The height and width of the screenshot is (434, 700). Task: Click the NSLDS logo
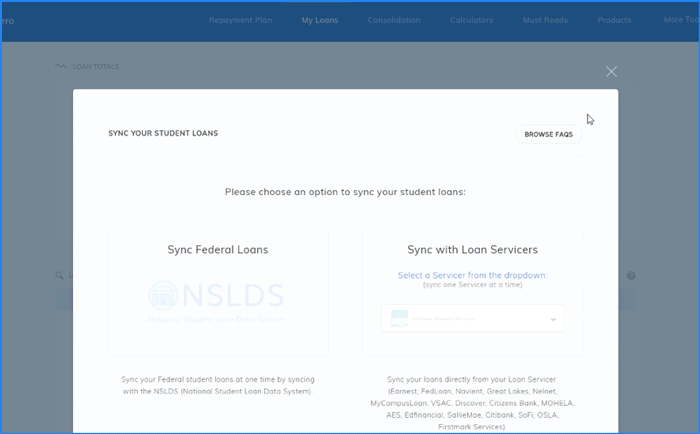tap(216, 301)
